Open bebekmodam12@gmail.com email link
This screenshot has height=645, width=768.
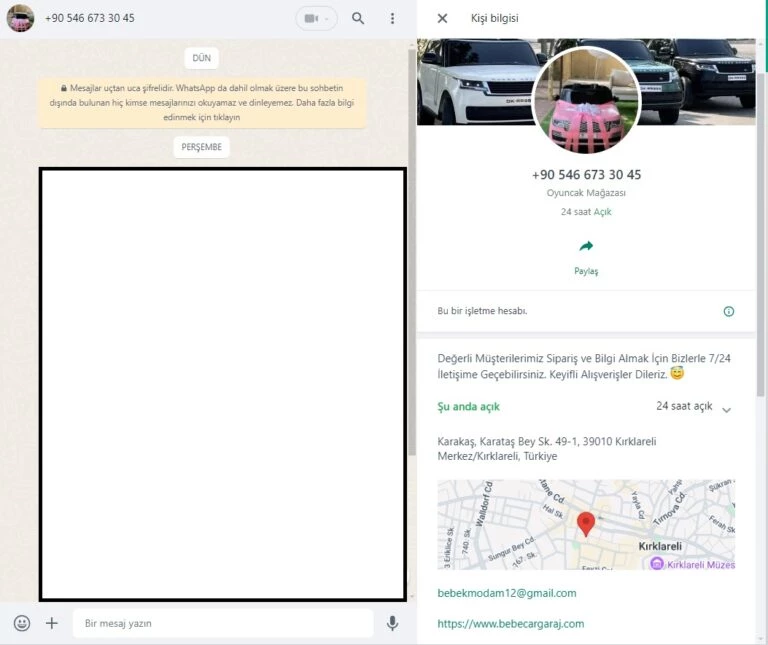(x=507, y=593)
